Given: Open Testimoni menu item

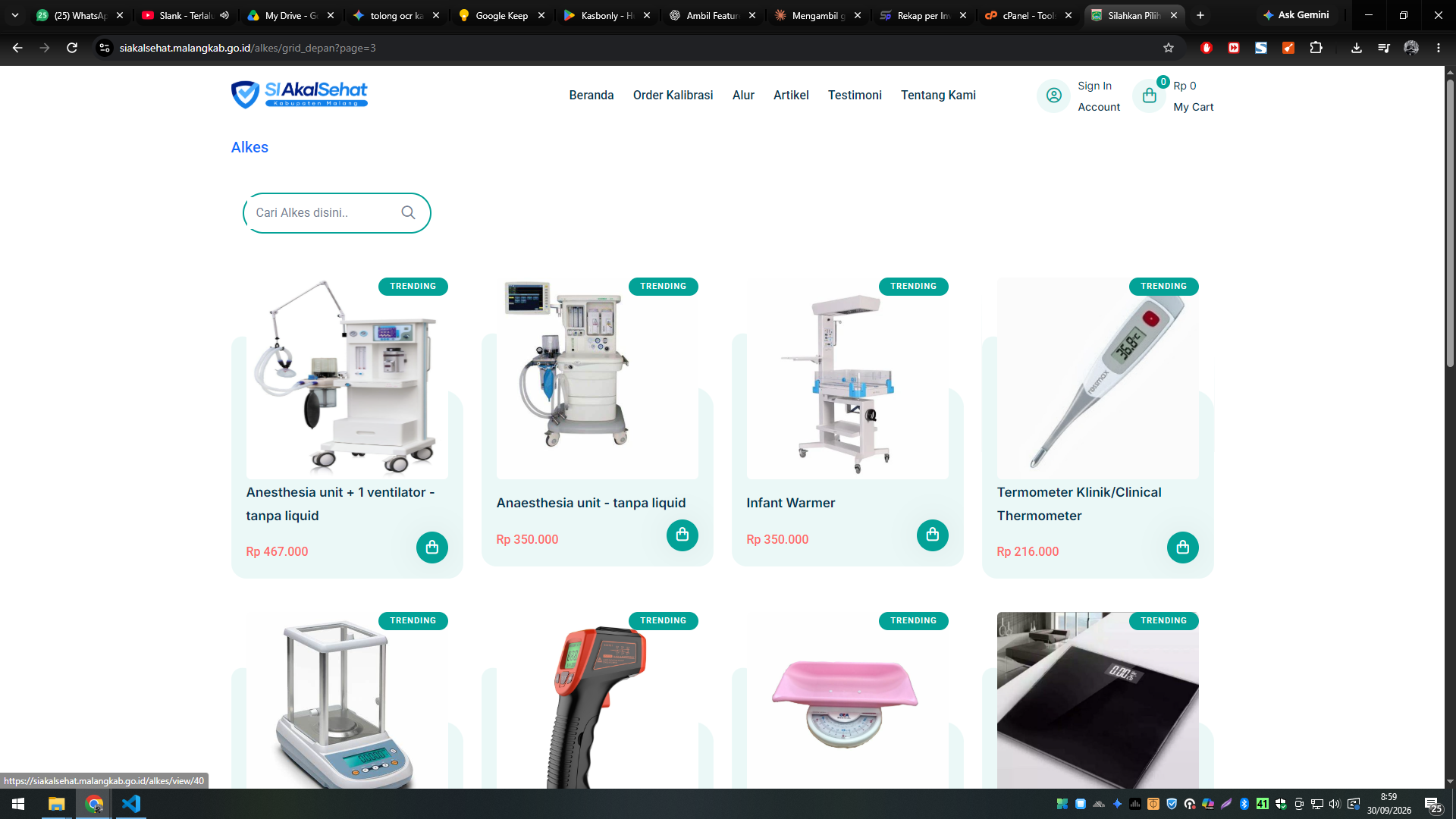Looking at the screenshot, I should click(x=855, y=96).
